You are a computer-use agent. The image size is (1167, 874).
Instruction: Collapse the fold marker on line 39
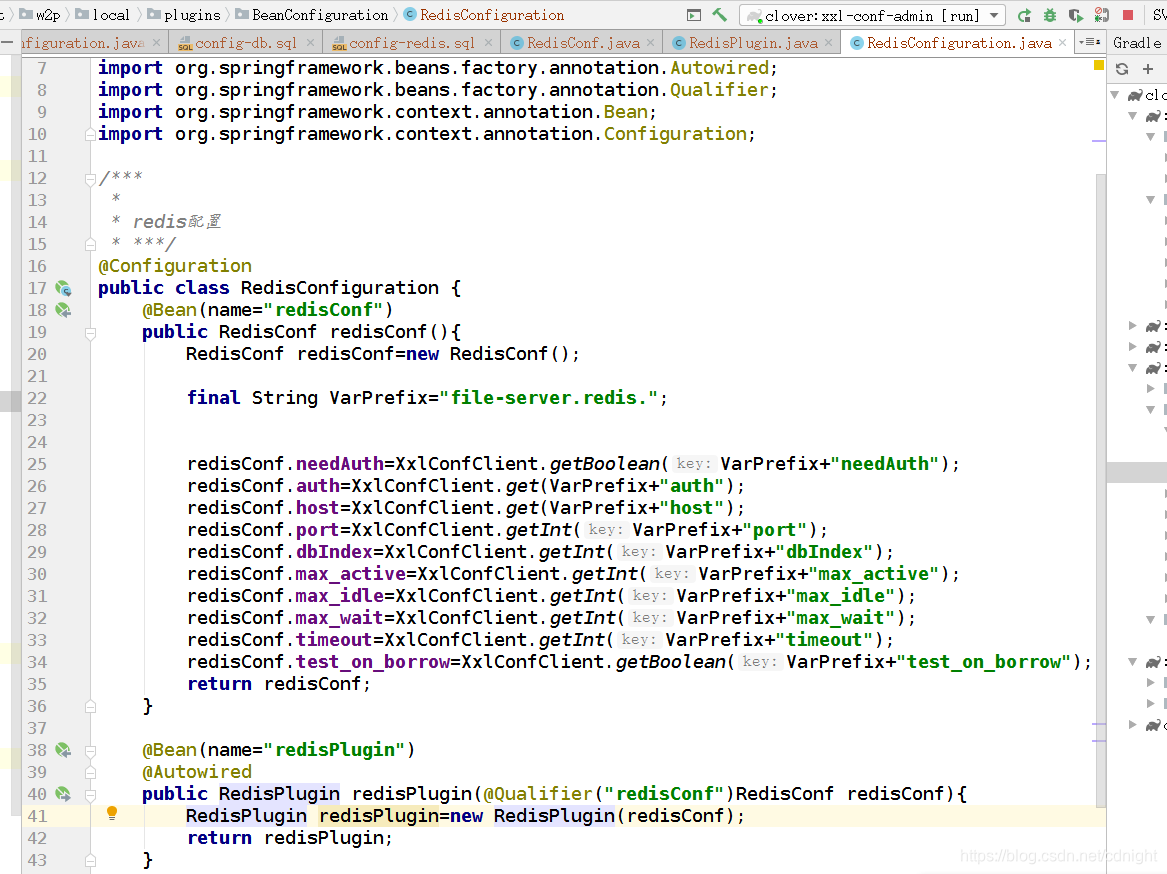coord(90,772)
